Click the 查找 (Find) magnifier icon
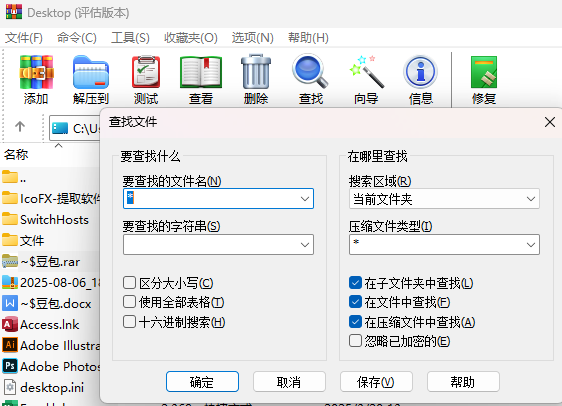The height and width of the screenshot is (406, 562). tap(310, 71)
